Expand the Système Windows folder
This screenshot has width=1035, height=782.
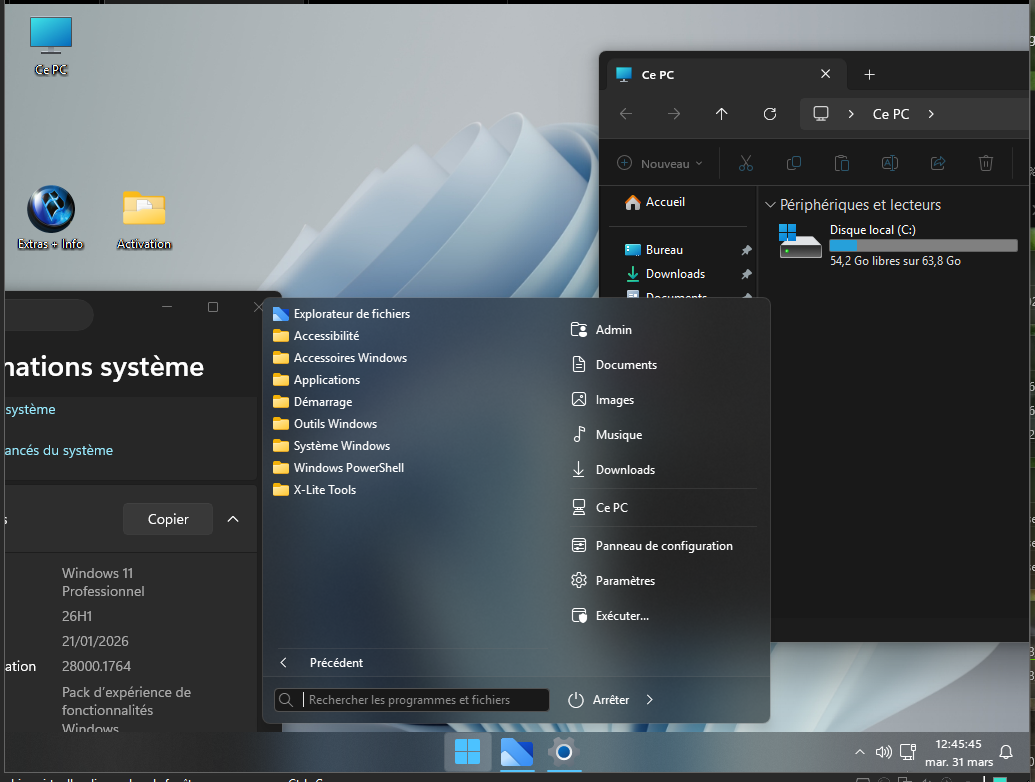(x=331, y=445)
